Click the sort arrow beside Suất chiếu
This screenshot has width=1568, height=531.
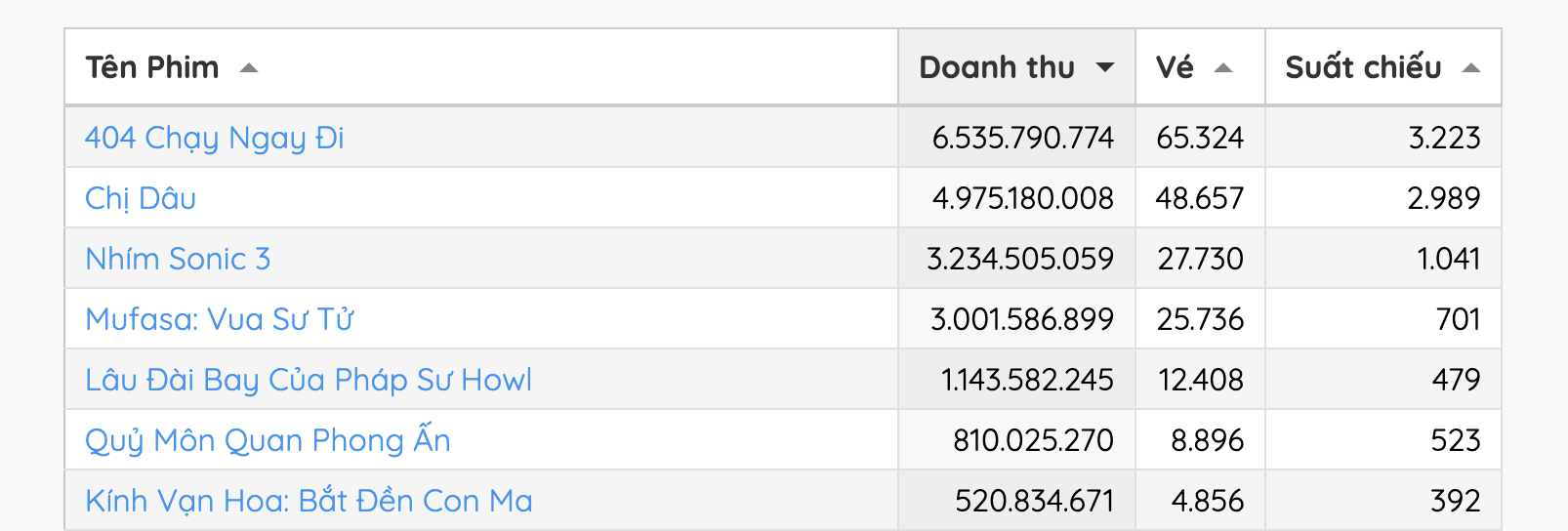pyautogui.click(x=1471, y=68)
